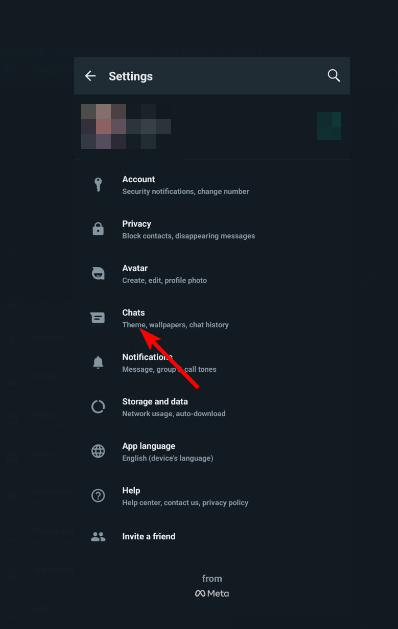
Task: Click the key icon beside Account
Action: (x=98, y=185)
